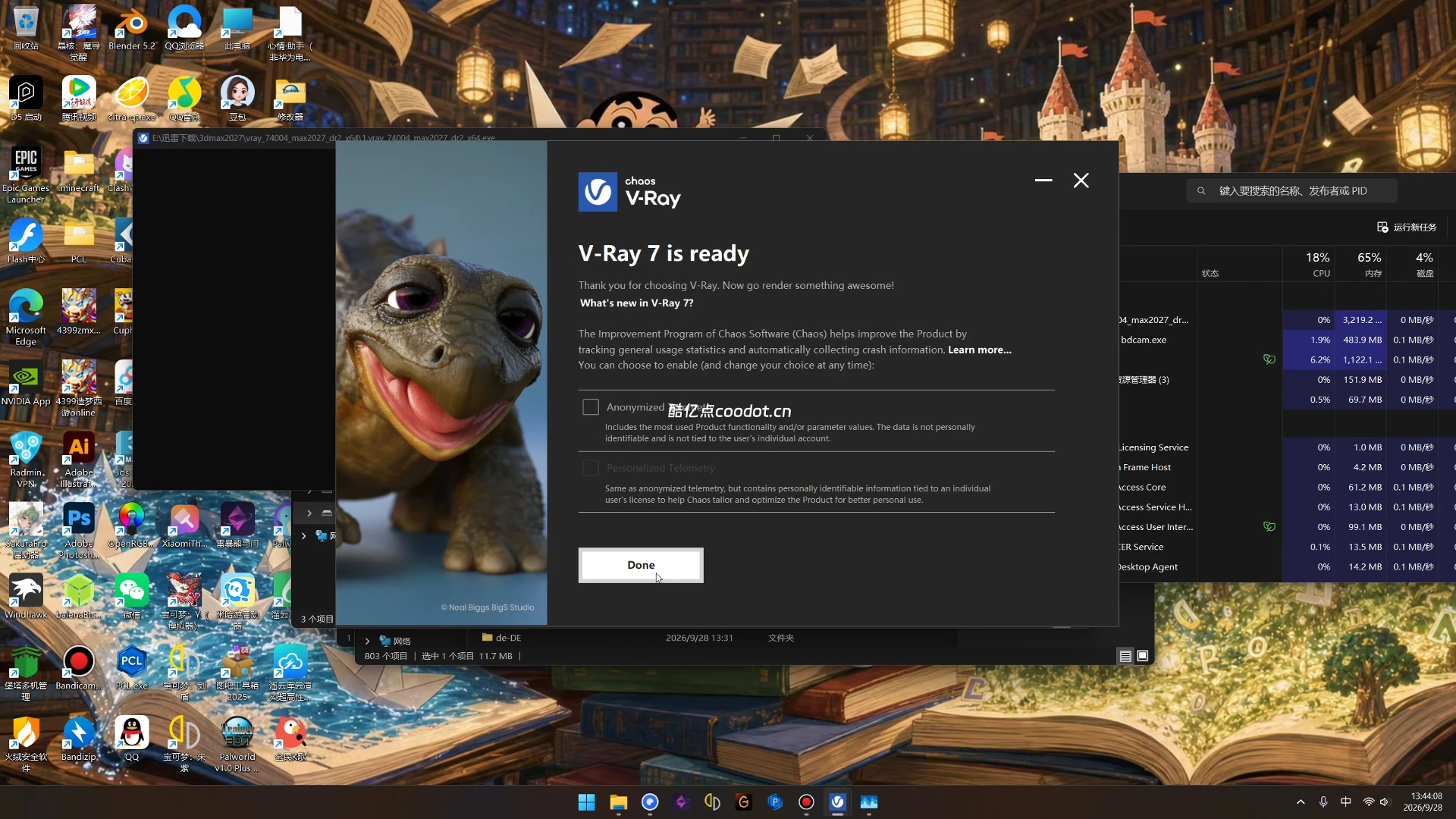Show hidden system tray icons chevron

(1301, 802)
